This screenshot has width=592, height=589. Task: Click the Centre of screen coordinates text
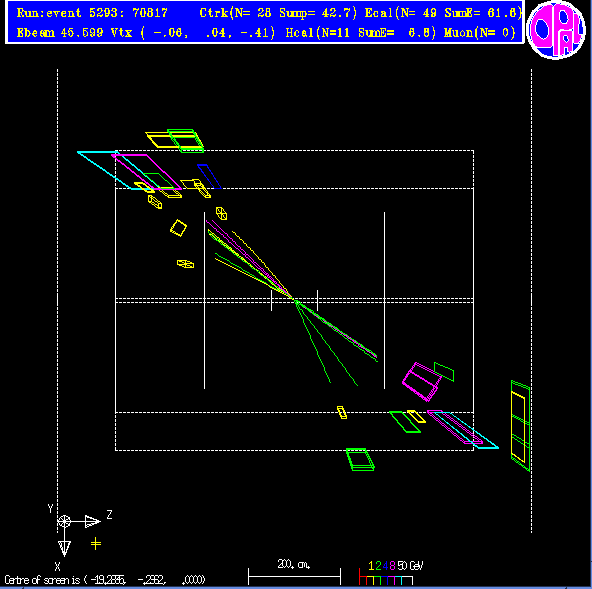pos(105,580)
